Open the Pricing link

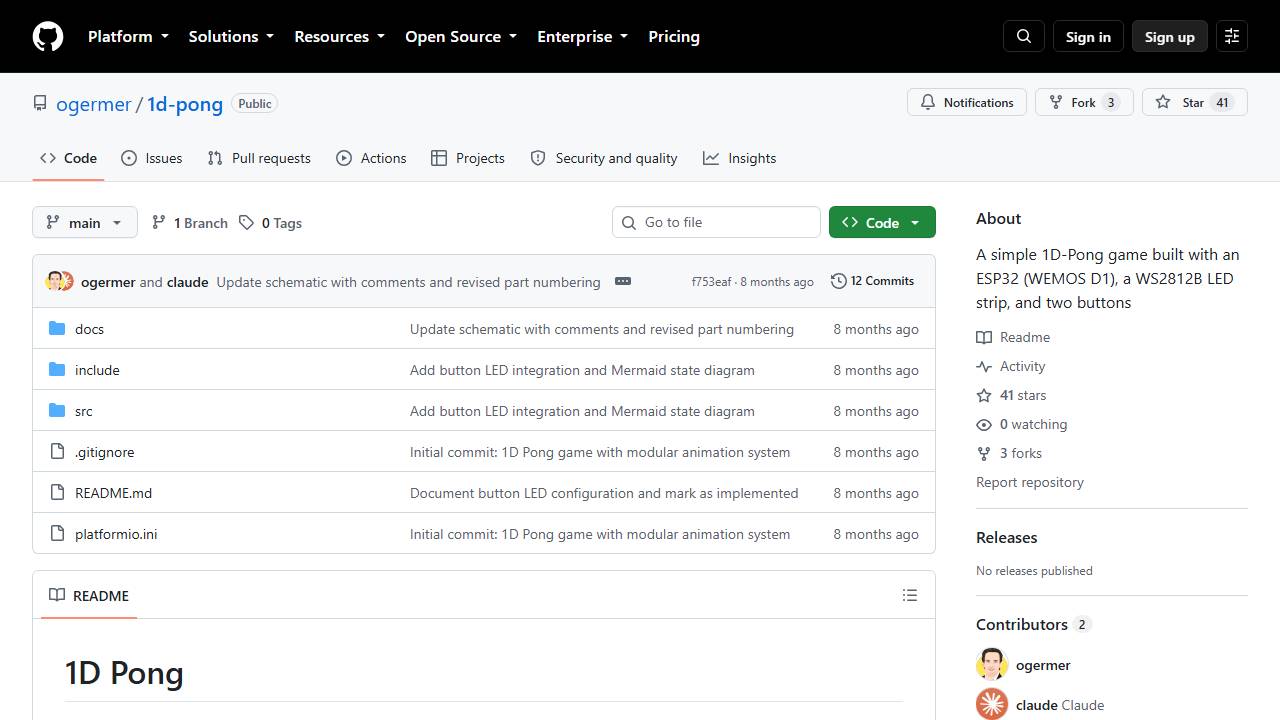point(674,37)
